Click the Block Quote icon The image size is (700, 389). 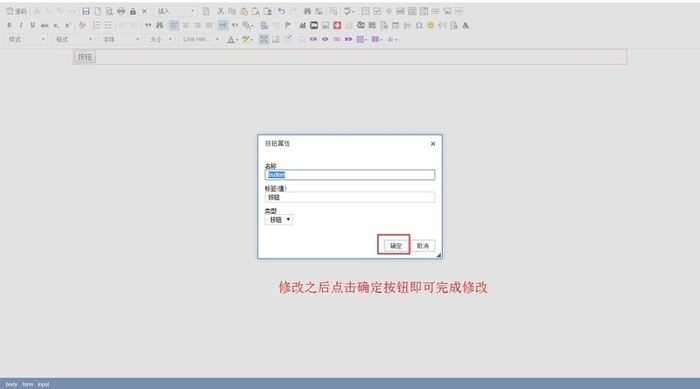pyautogui.click(x=148, y=25)
